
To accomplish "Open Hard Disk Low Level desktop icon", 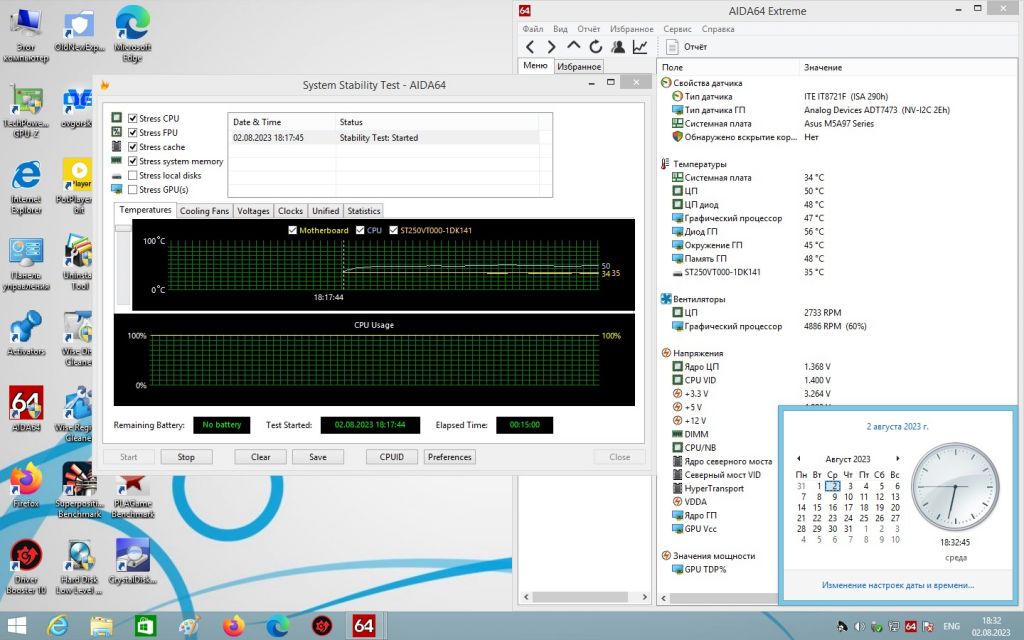I will [x=78, y=567].
